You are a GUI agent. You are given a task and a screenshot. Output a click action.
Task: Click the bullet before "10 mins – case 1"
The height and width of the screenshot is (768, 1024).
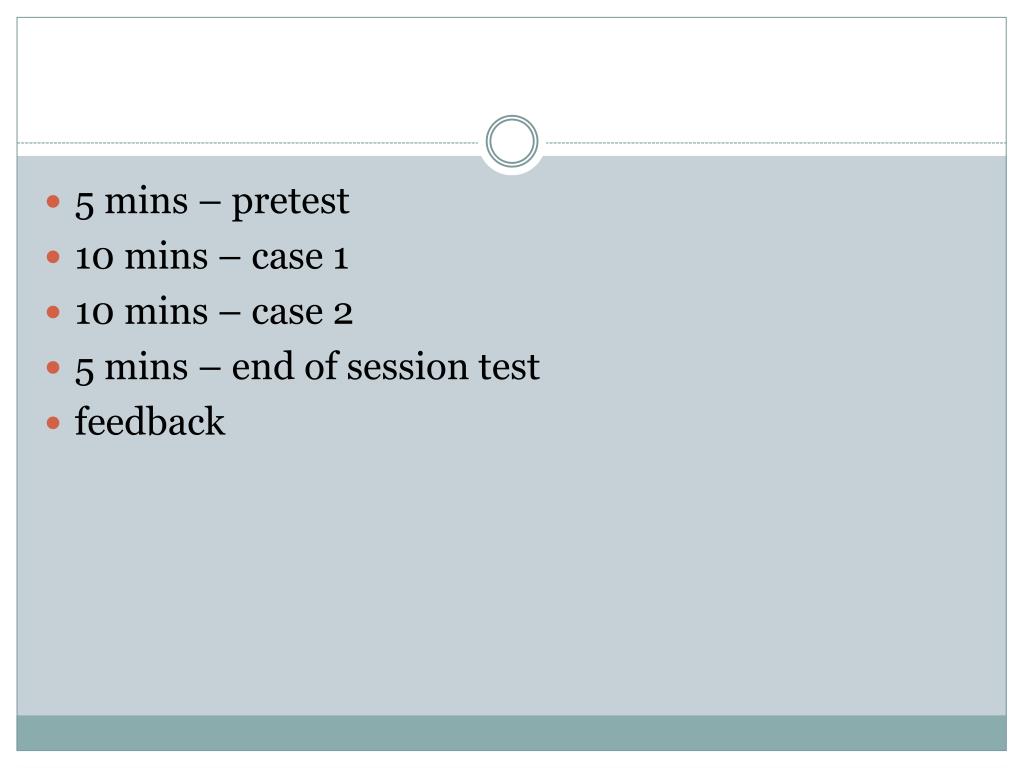pyautogui.click(x=55, y=258)
